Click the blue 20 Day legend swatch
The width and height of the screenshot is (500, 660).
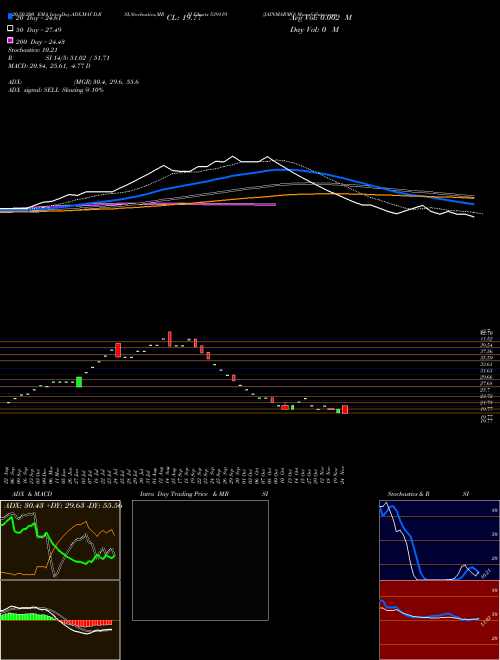tap(11, 17)
